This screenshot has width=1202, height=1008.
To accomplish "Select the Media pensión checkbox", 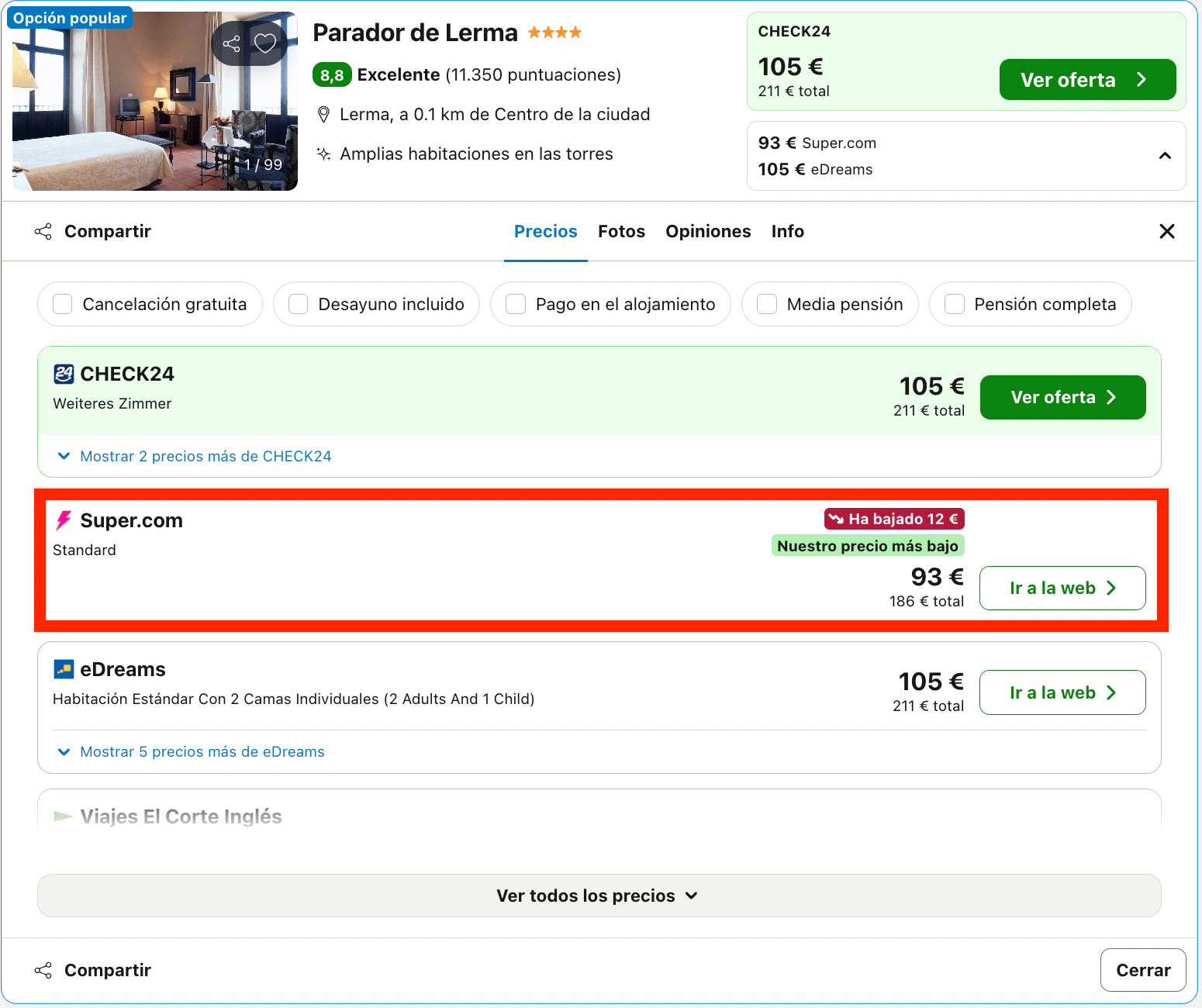I will coord(767,304).
